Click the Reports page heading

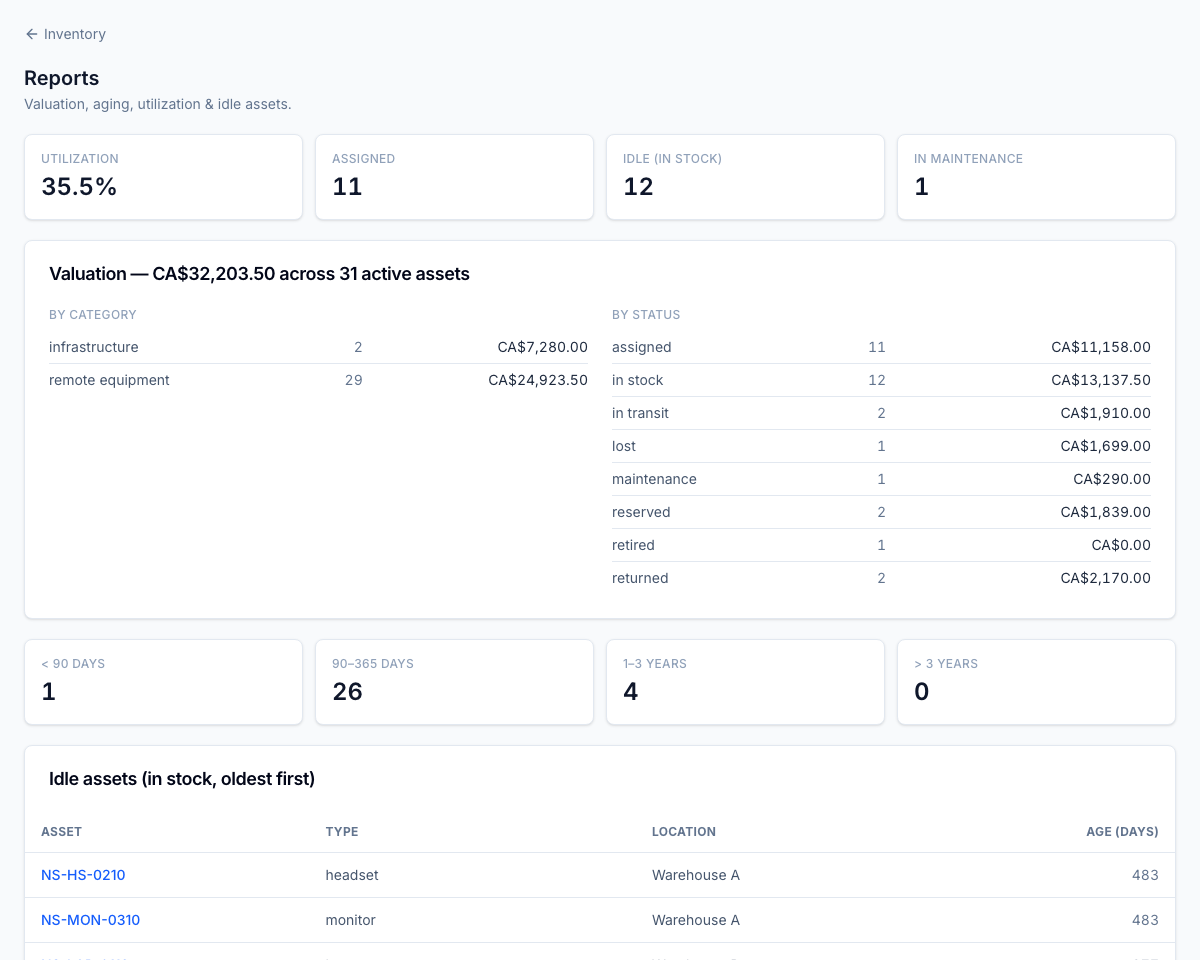click(61, 78)
